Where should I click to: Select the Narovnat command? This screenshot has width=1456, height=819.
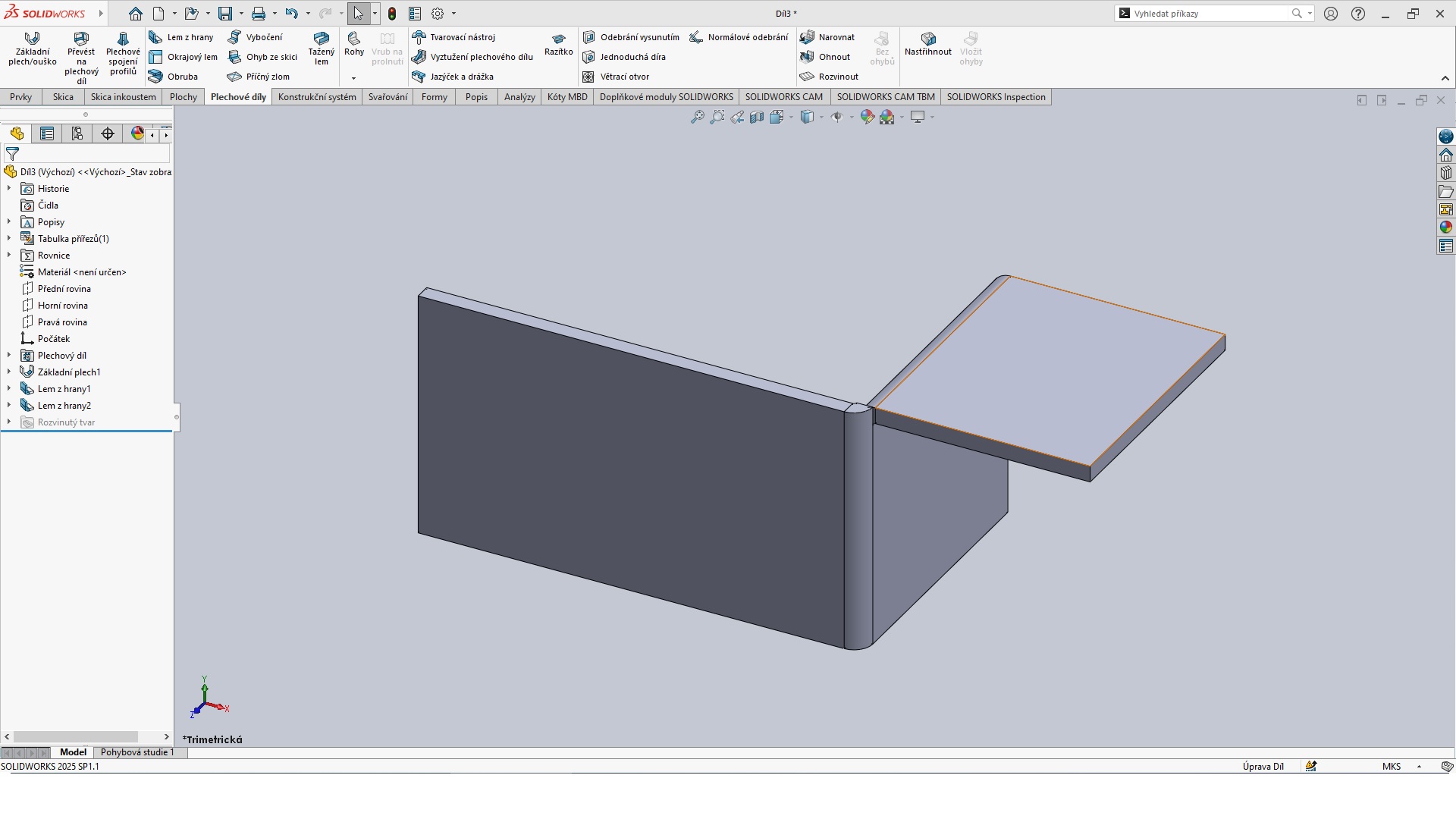pyautogui.click(x=827, y=37)
